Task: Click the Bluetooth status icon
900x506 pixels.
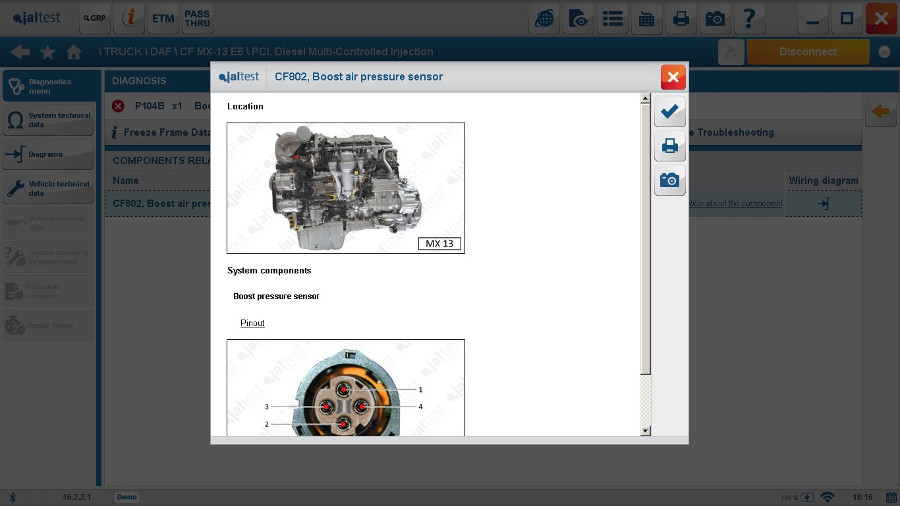Action: (x=12, y=497)
